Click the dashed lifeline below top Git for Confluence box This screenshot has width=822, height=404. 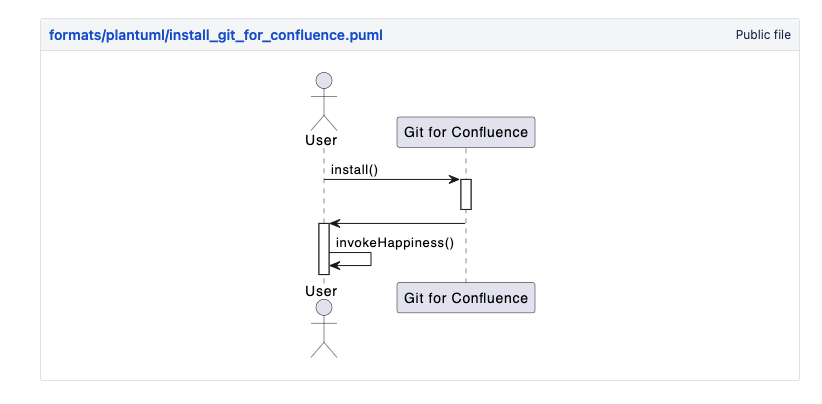(465, 162)
